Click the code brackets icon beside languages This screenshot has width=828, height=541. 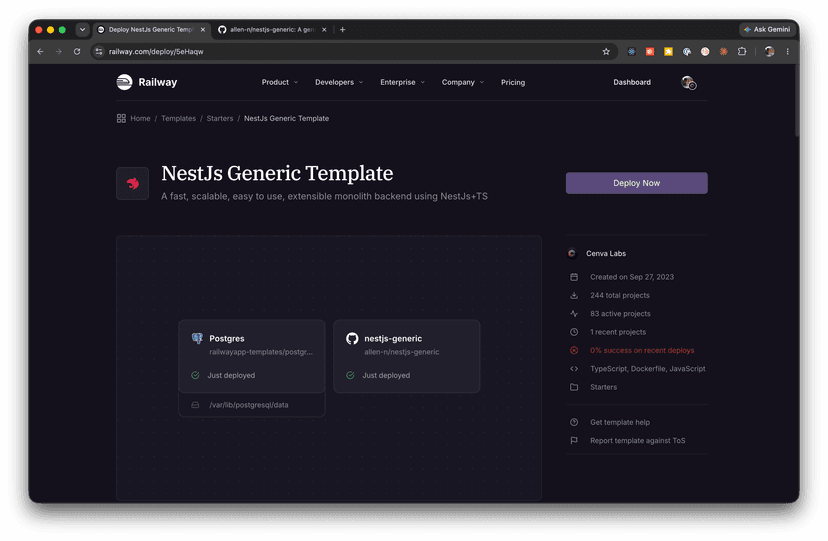point(574,368)
